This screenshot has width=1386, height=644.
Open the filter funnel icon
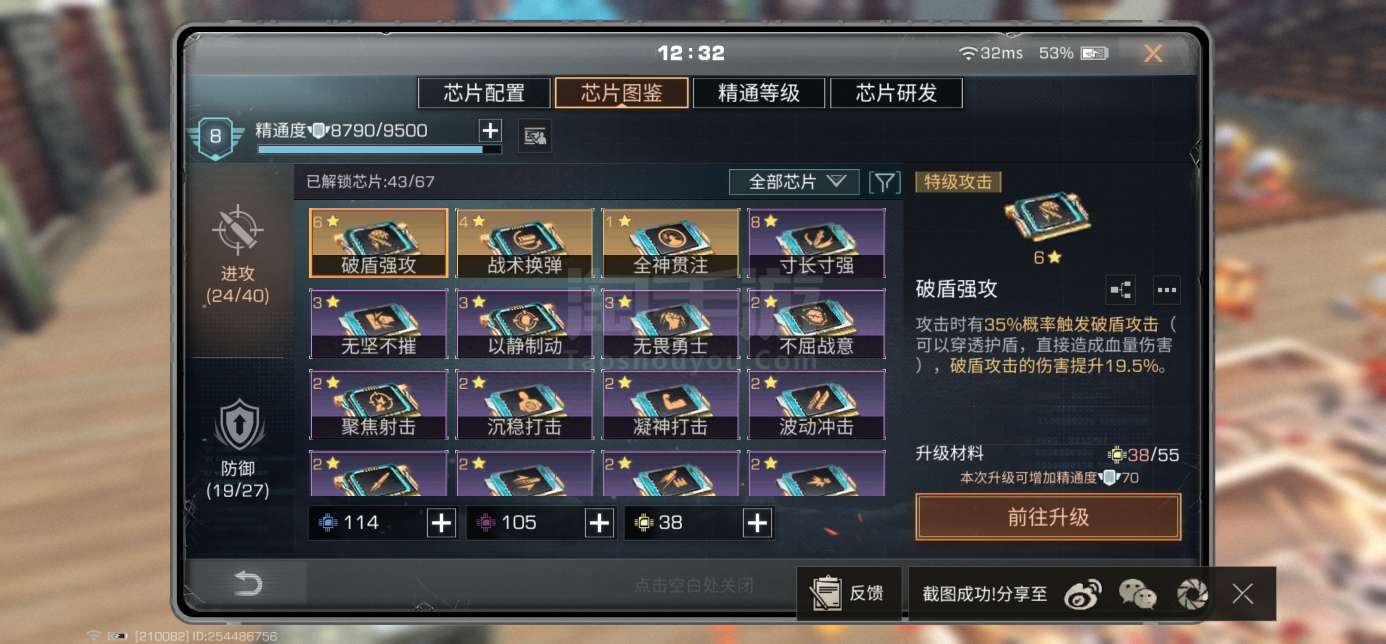885,182
